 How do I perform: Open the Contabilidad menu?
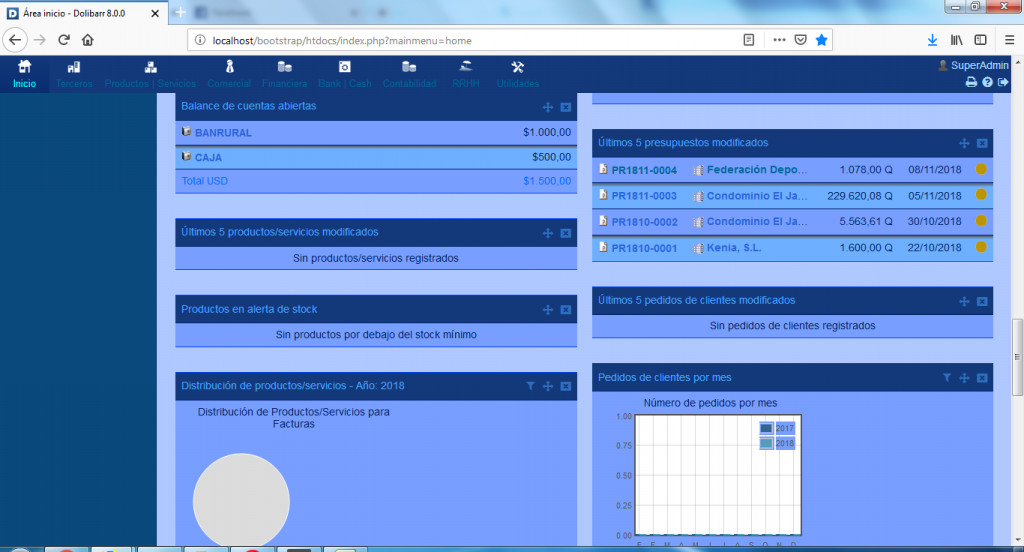(x=409, y=74)
